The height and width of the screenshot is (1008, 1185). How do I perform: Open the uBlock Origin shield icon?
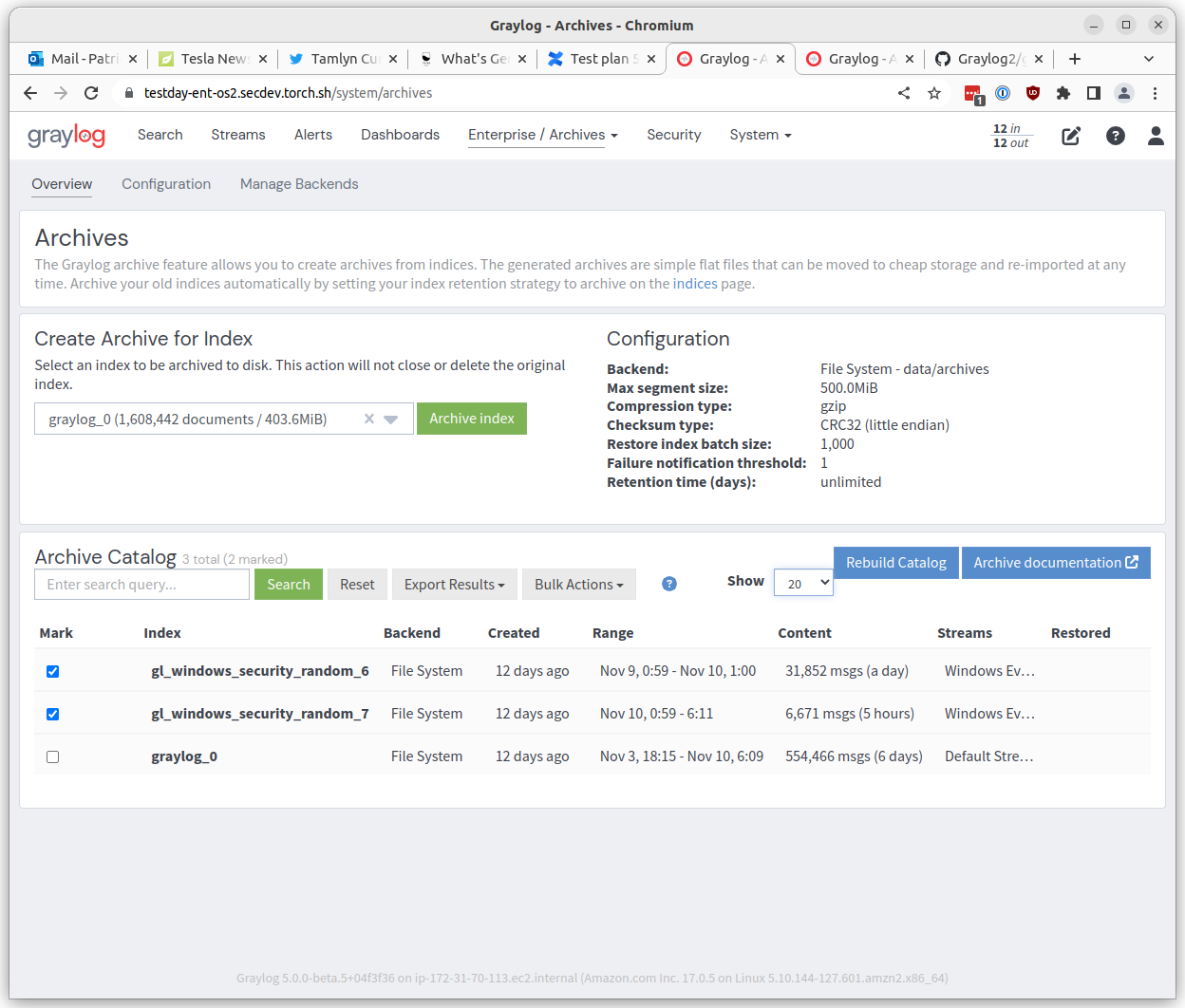point(1033,93)
